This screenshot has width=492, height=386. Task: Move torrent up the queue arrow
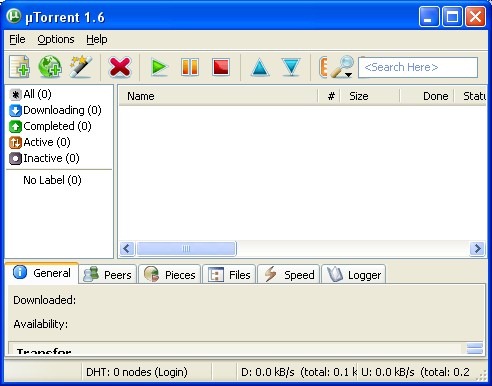pyautogui.click(x=260, y=67)
